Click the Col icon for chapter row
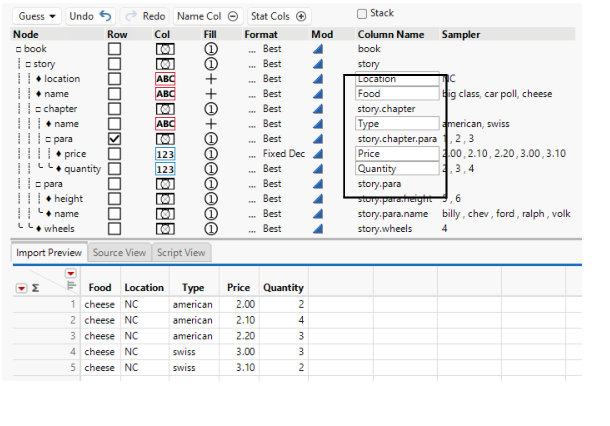The image size is (610, 426). click(165, 109)
